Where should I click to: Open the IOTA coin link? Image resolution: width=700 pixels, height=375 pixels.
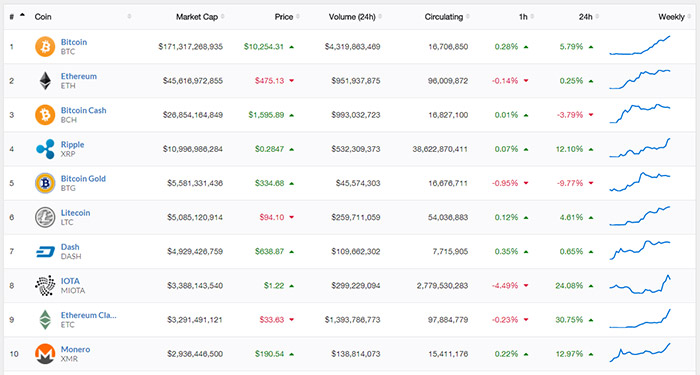click(x=70, y=281)
